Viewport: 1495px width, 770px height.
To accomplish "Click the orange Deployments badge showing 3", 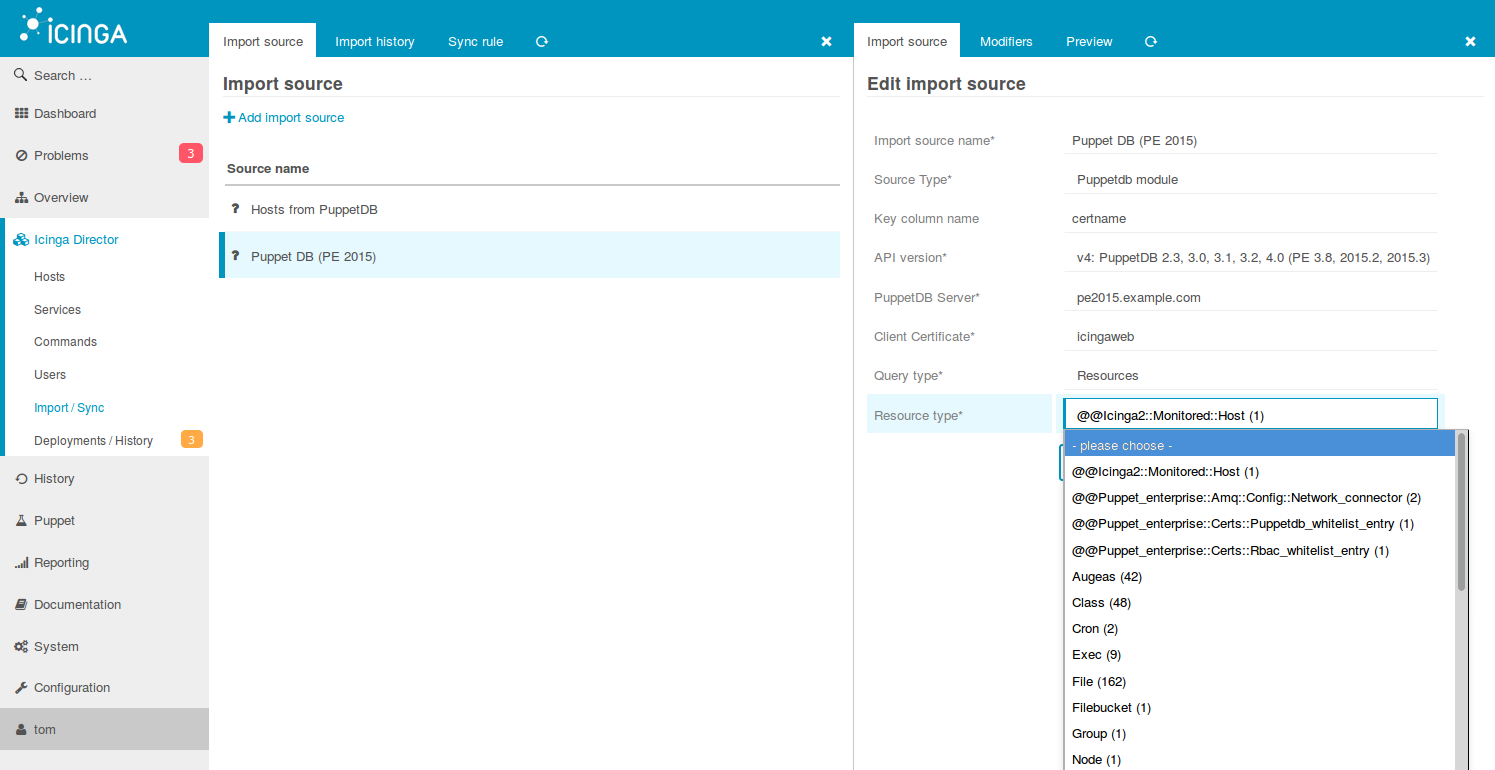I will click(191, 439).
